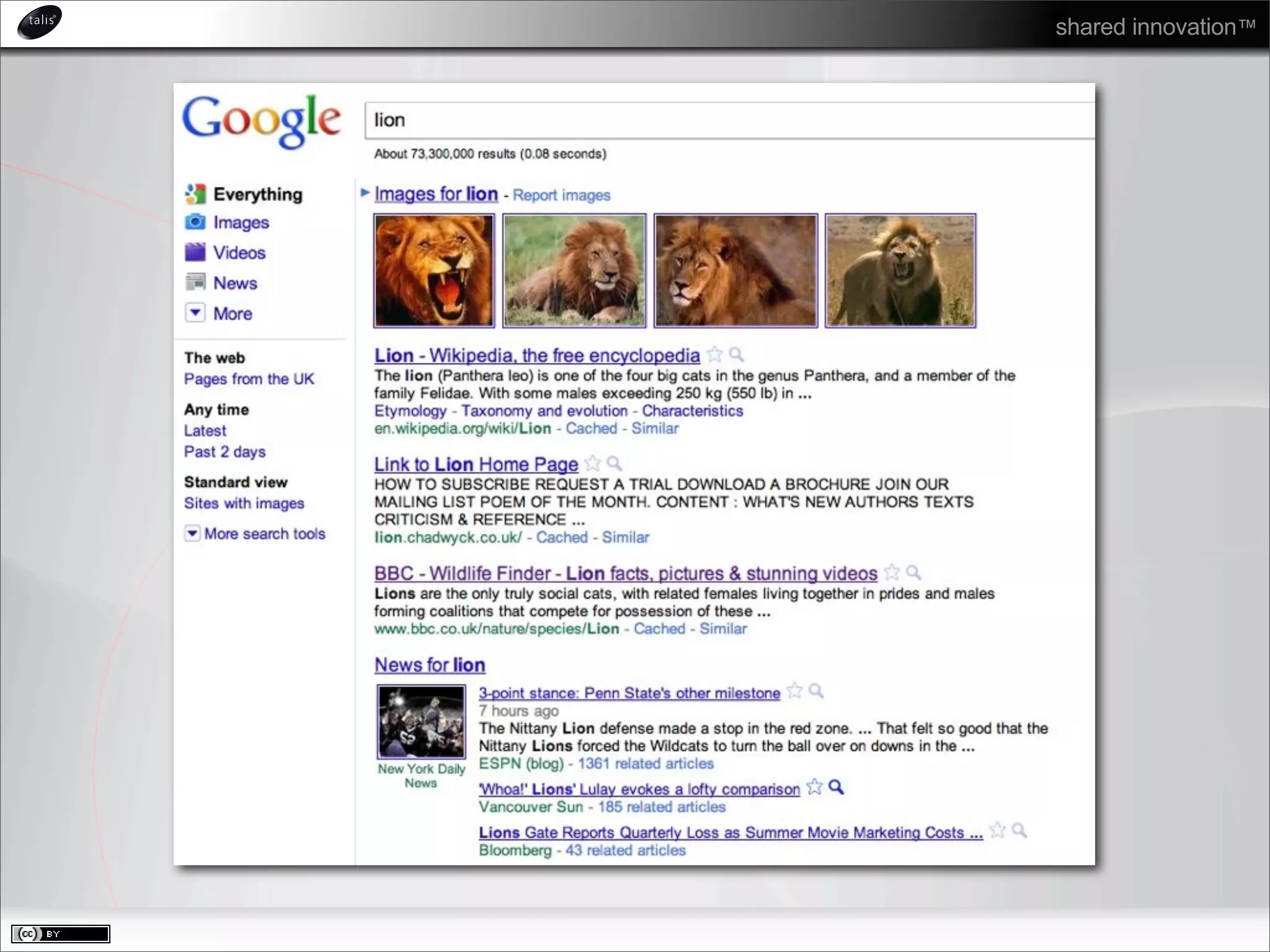Star the Lions Lulay news result
The height and width of the screenshot is (952, 1270).
814,788
